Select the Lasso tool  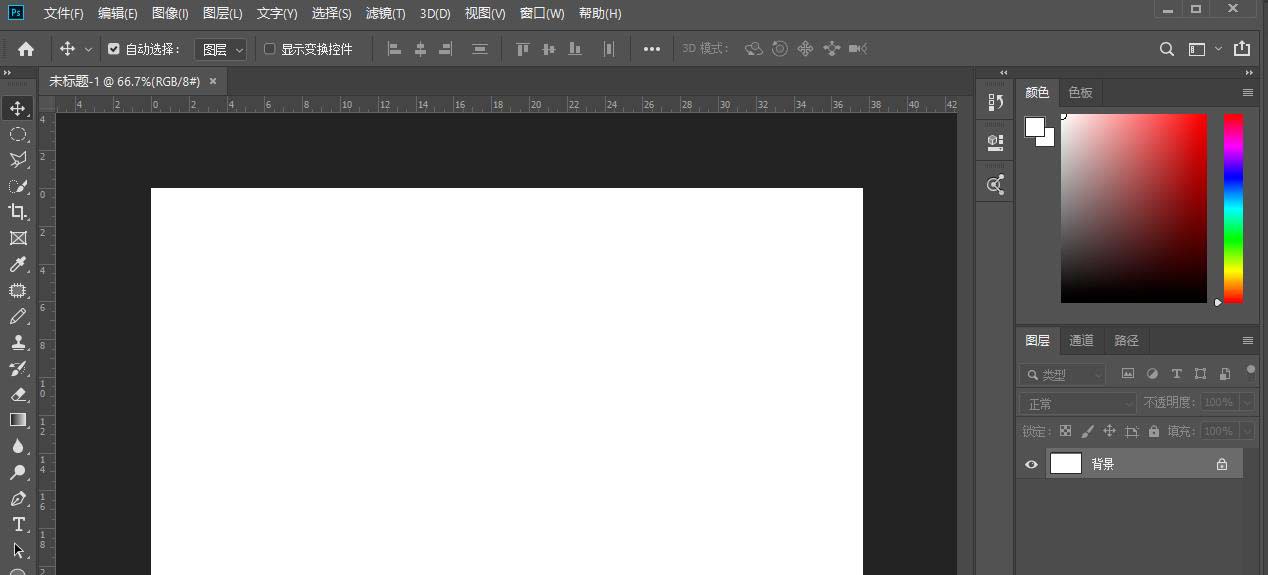pos(18,160)
